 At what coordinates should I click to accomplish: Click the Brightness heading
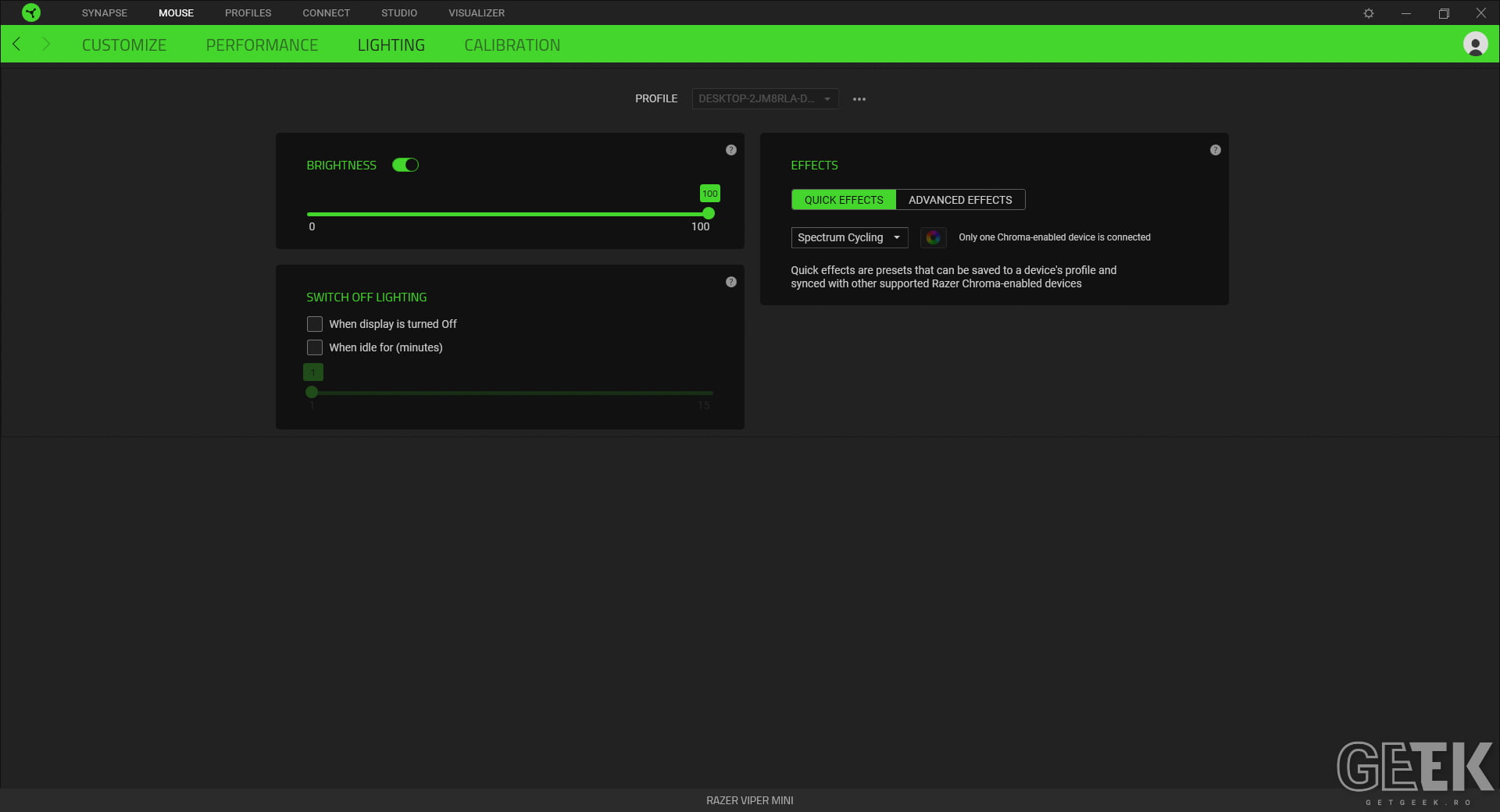(x=341, y=166)
